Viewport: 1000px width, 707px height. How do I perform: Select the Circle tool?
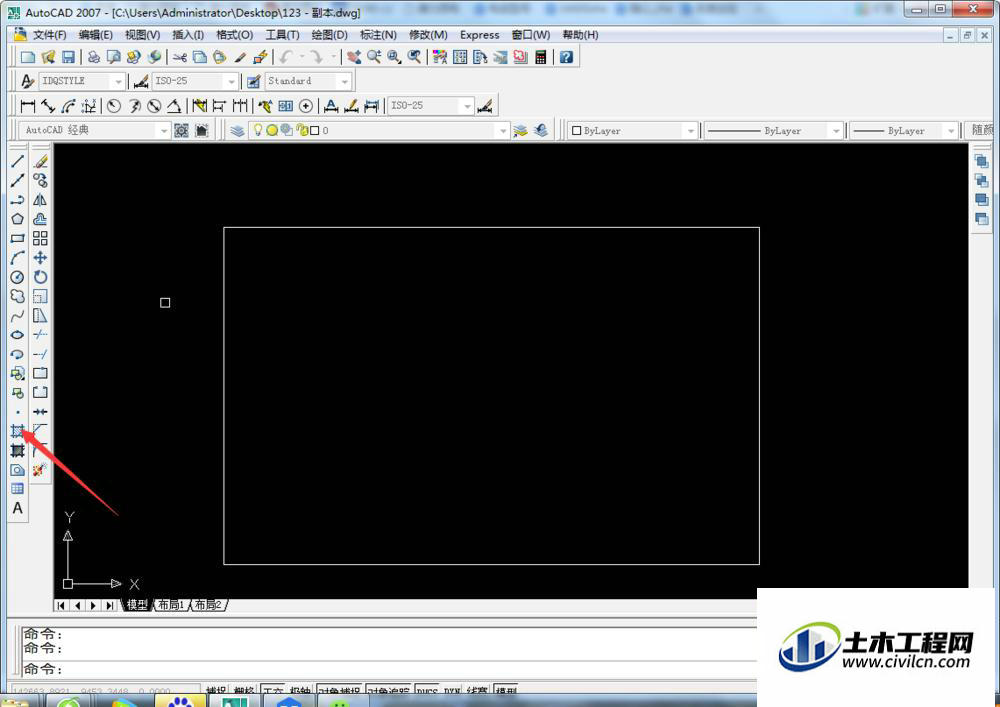(17, 277)
